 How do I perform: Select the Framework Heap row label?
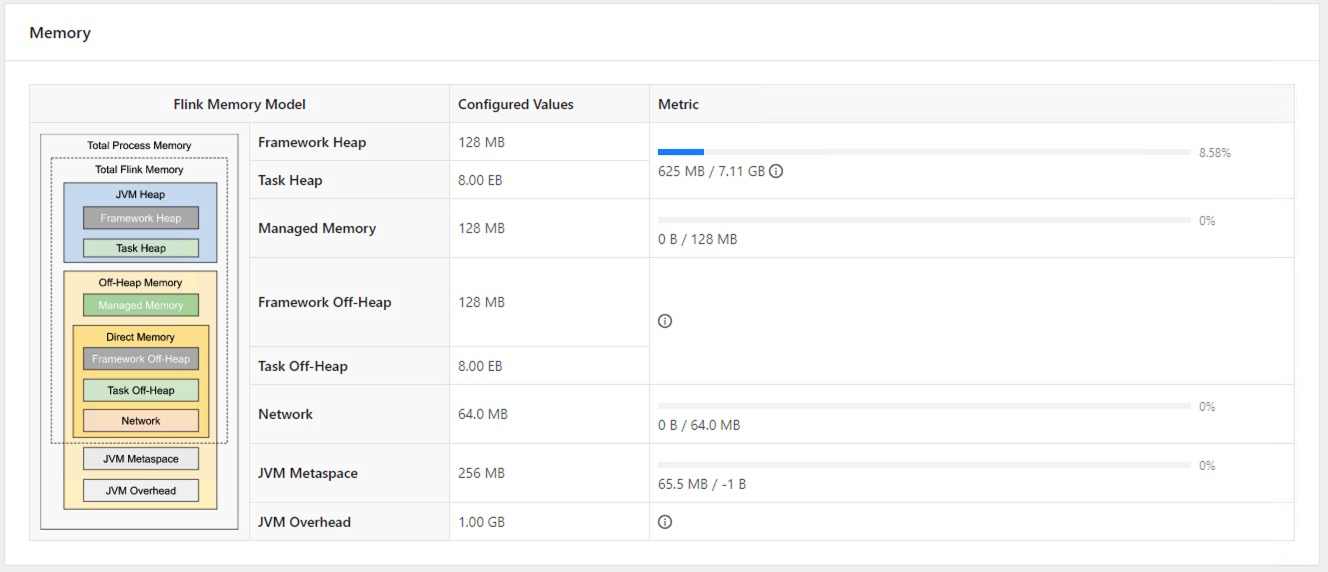312,142
